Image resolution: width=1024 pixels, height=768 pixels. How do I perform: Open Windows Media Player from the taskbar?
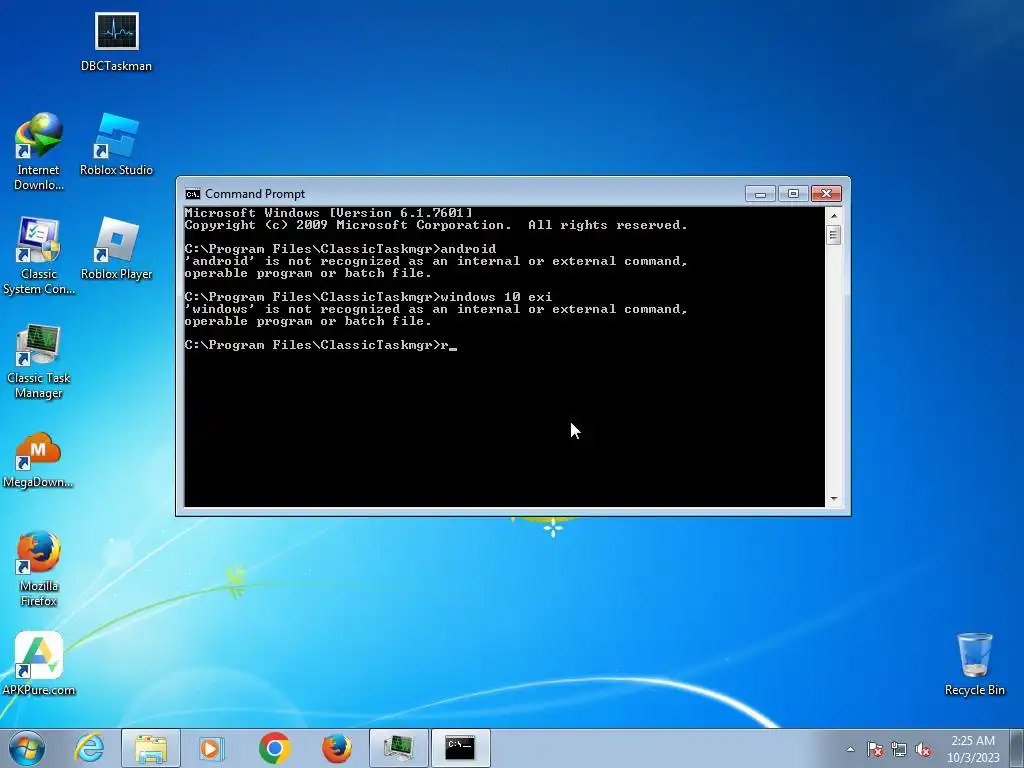[x=211, y=748]
